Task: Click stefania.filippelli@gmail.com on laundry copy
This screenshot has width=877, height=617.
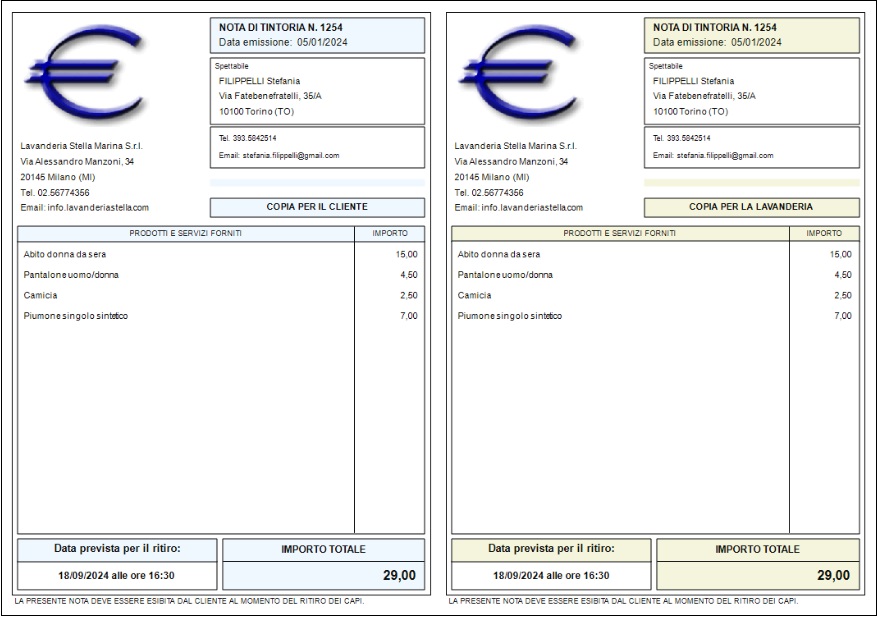Action: pos(725,156)
